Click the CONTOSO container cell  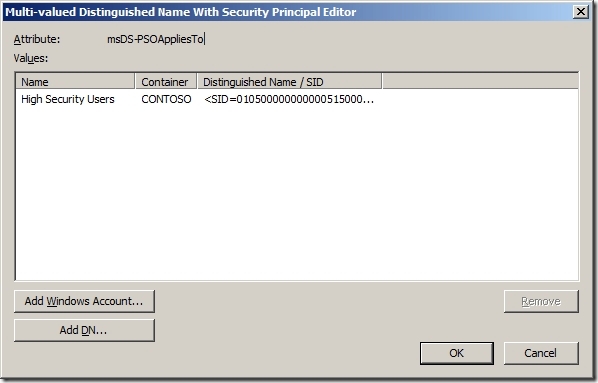(x=166, y=99)
